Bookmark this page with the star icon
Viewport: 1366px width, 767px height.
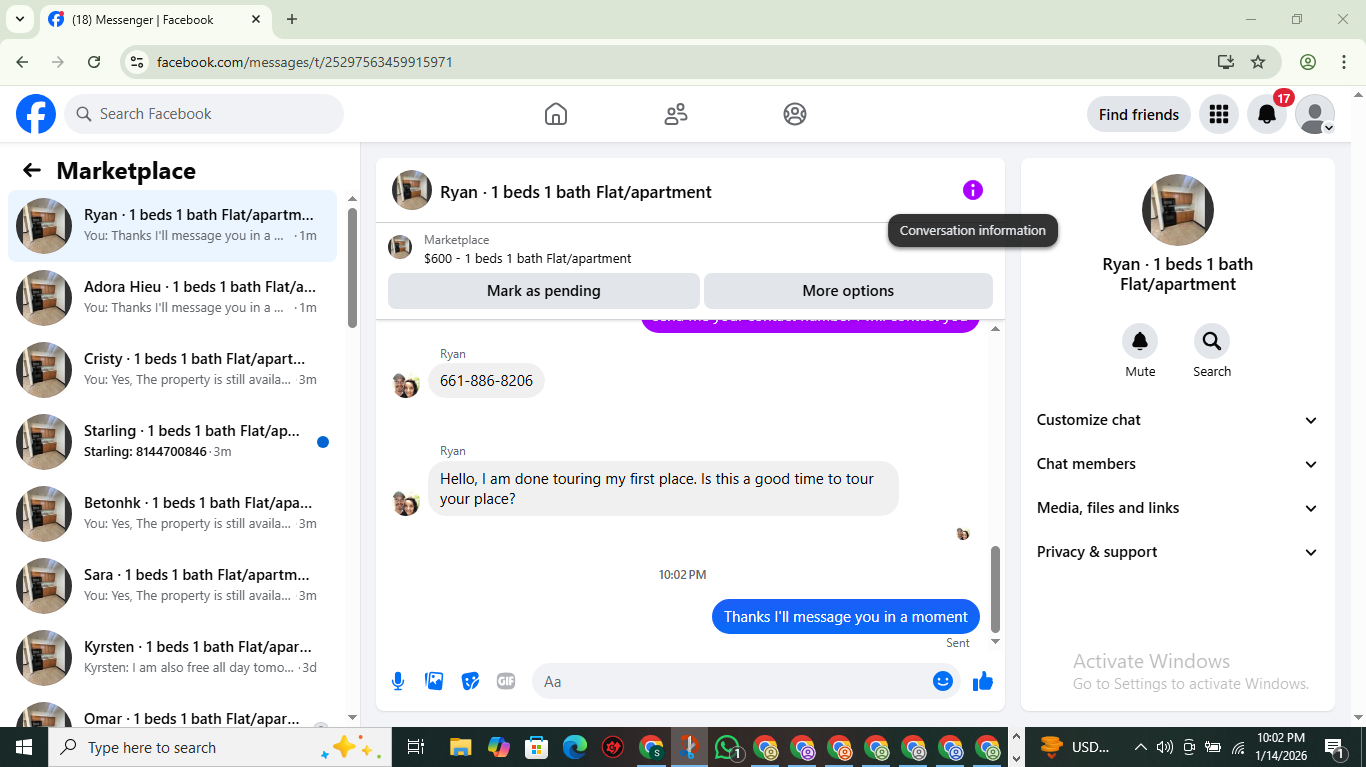(x=1258, y=62)
